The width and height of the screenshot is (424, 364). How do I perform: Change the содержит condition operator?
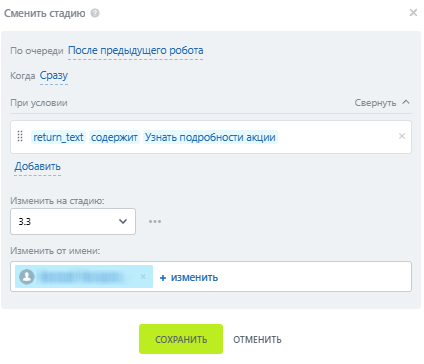[x=114, y=137]
